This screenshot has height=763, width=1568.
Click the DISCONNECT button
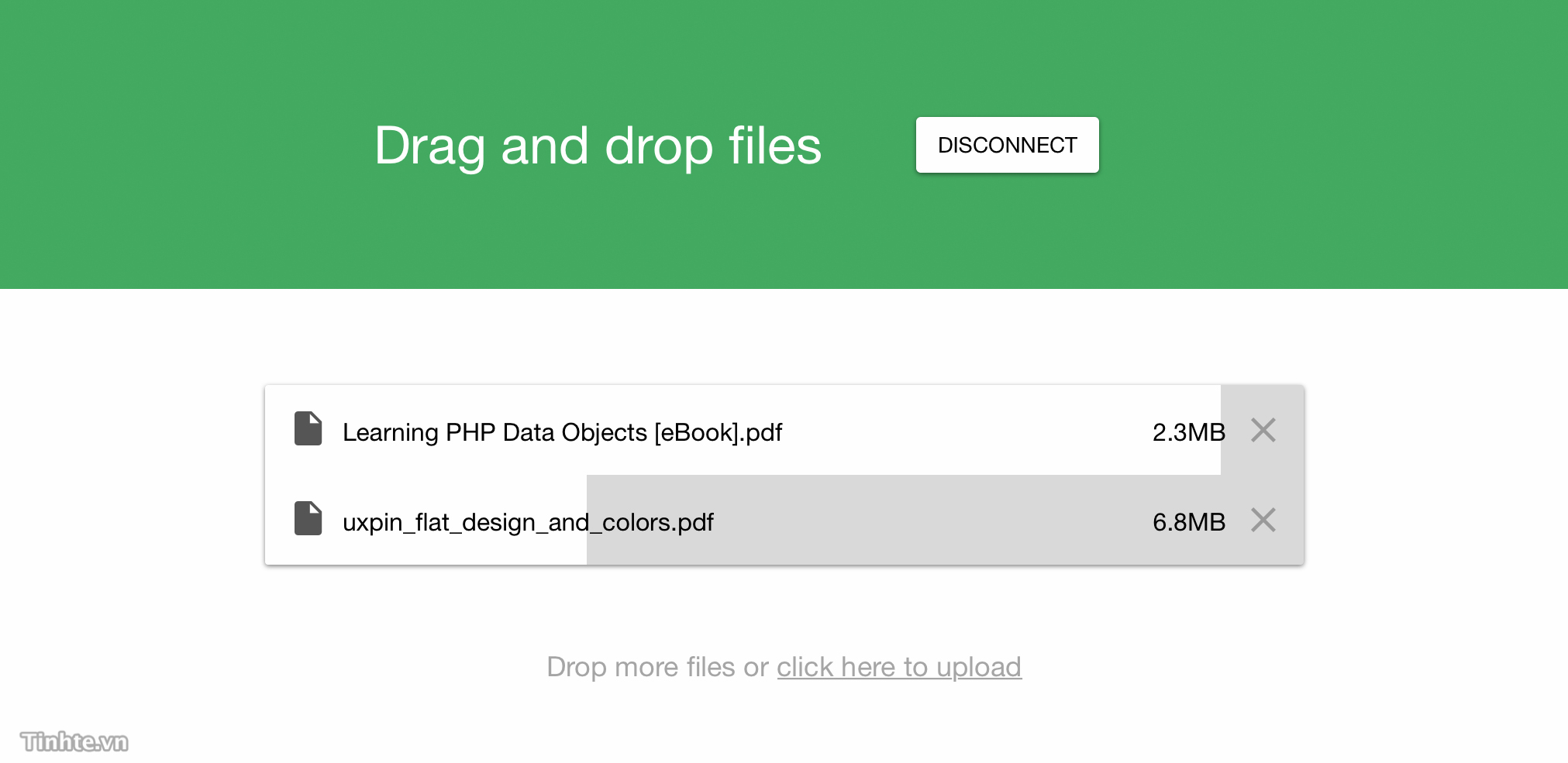(x=1007, y=145)
